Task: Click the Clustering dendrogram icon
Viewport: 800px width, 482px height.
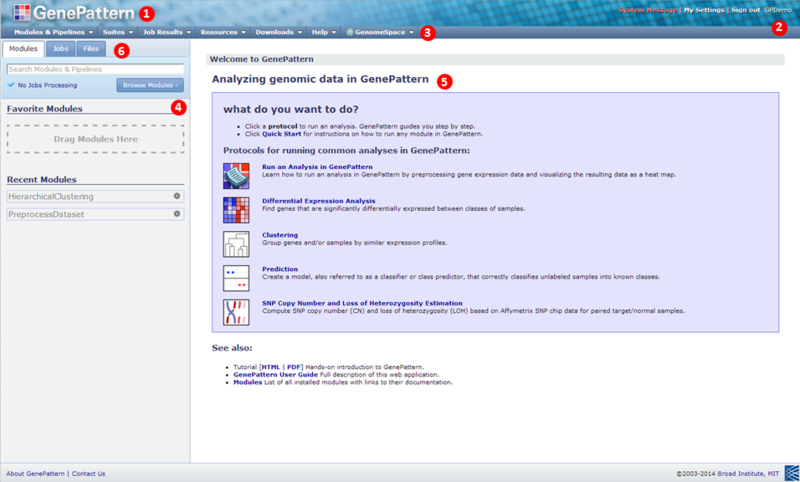Action: coord(236,244)
